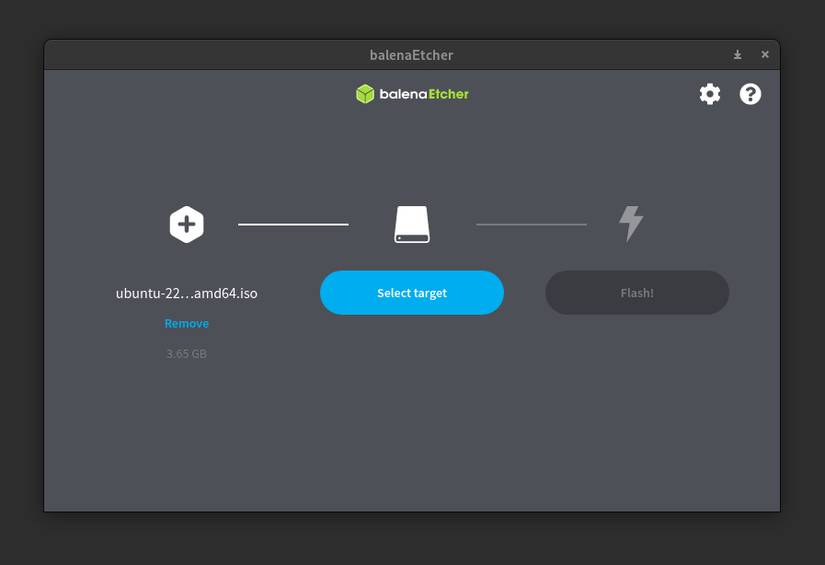Open help with the question mark icon
This screenshot has width=825, height=565.
click(x=750, y=94)
